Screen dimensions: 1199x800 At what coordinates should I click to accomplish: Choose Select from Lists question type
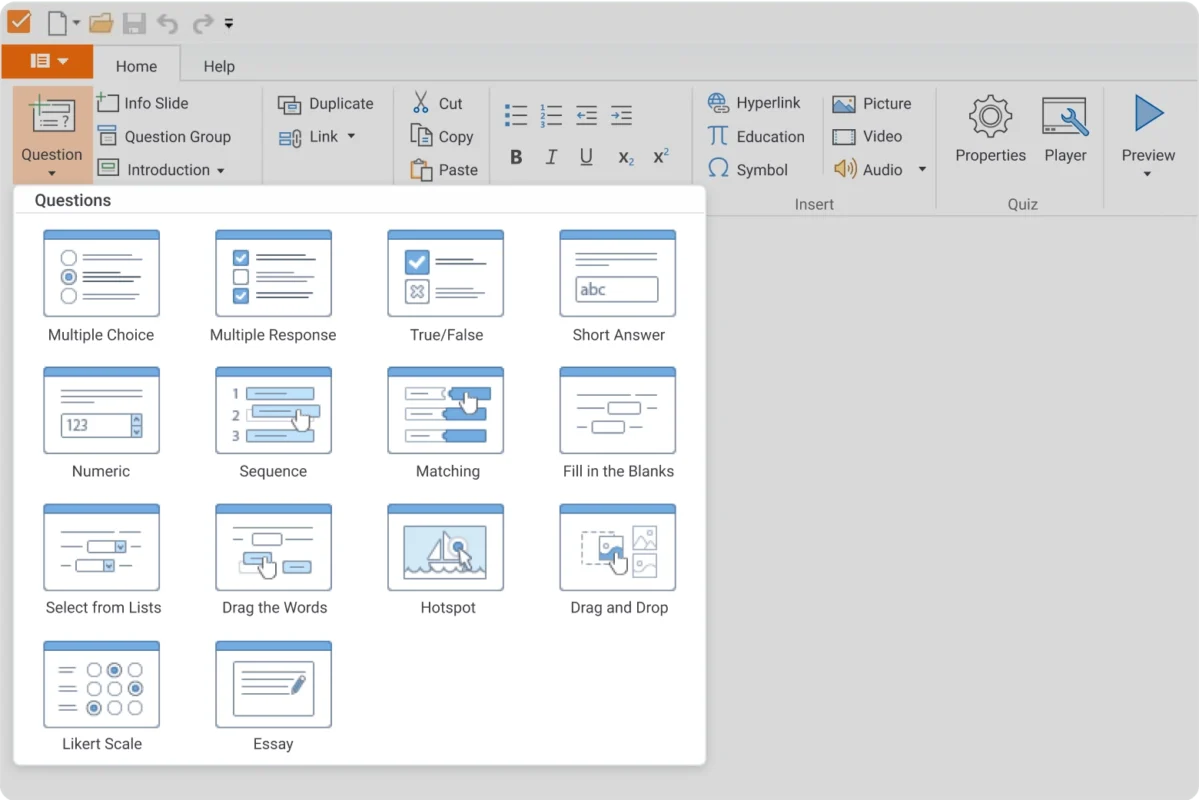(x=102, y=559)
